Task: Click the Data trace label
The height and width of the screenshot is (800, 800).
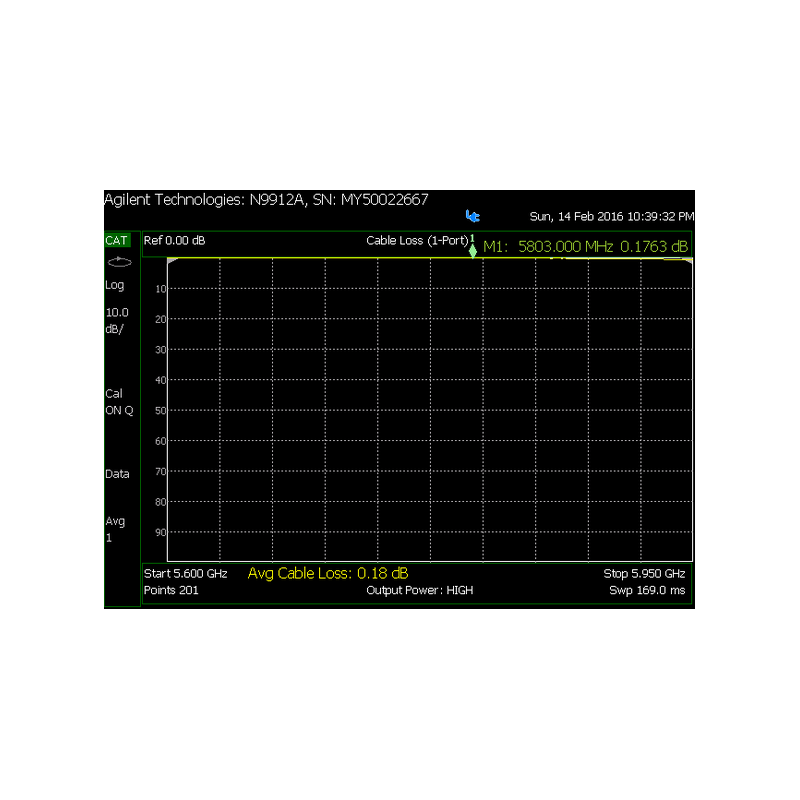Action: pyautogui.click(x=117, y=474)
